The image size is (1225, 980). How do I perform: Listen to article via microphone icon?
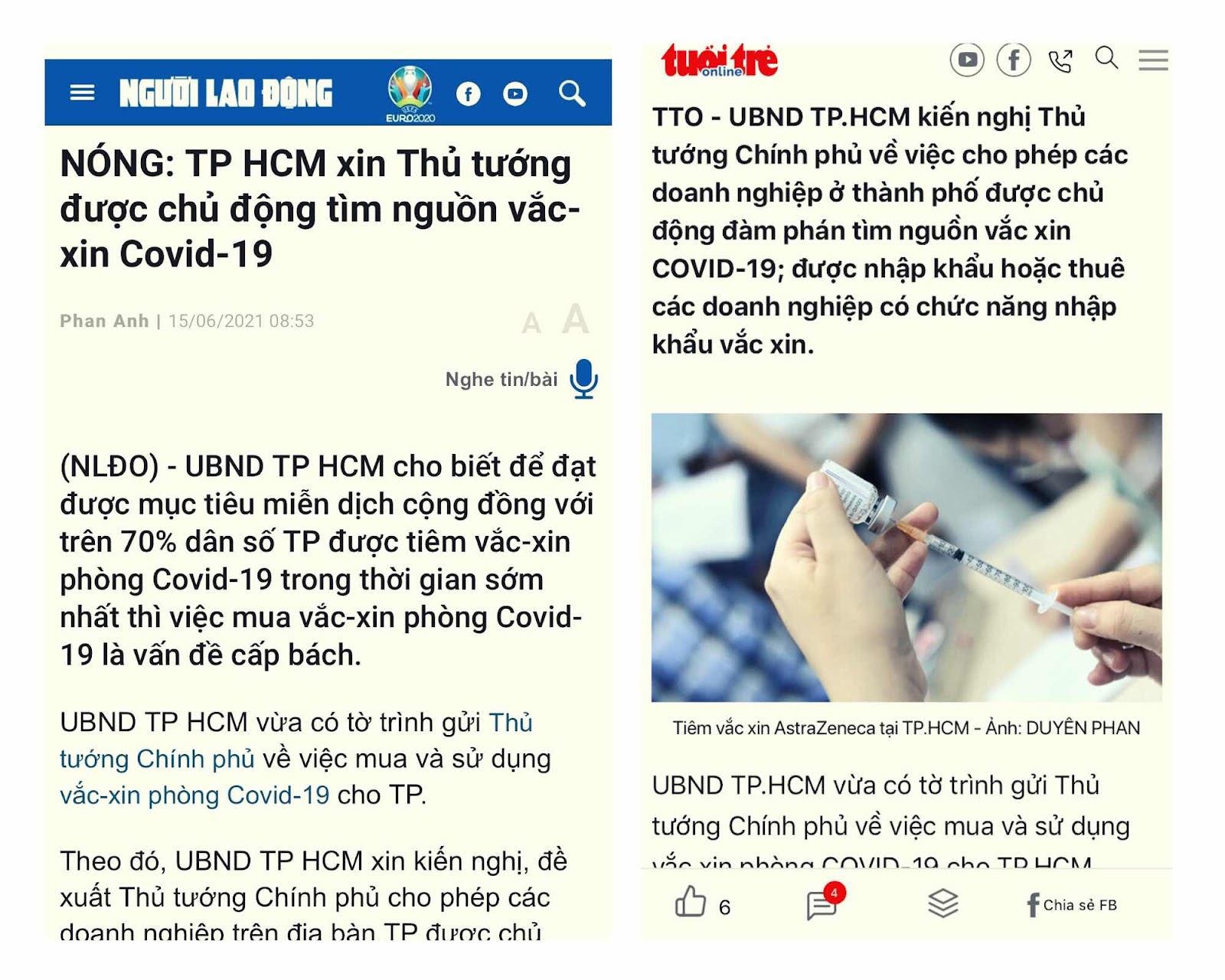click(x=583, y=378)
